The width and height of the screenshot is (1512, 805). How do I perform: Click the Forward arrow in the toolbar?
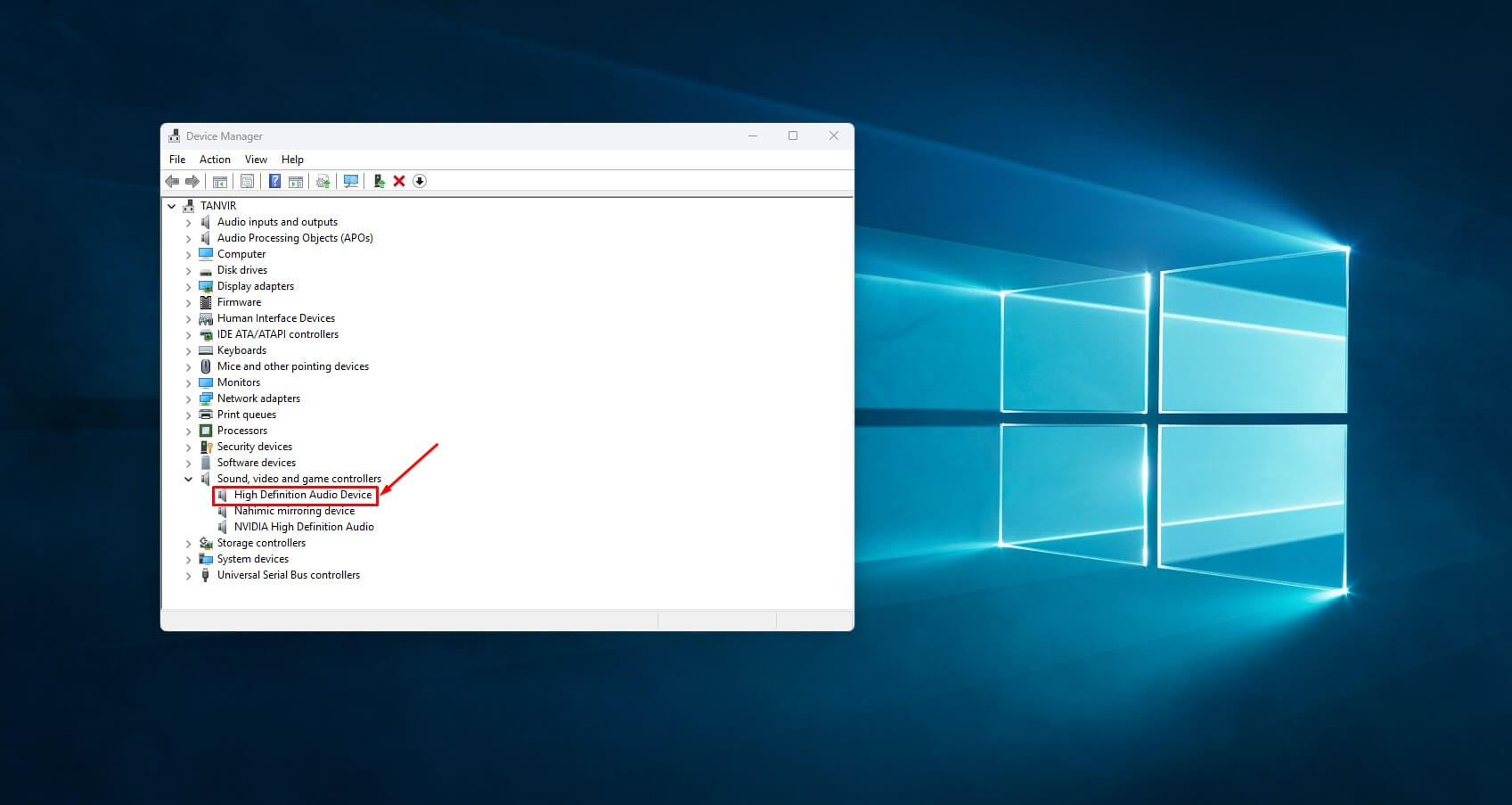pyautogui.click(x=192, y=181)
